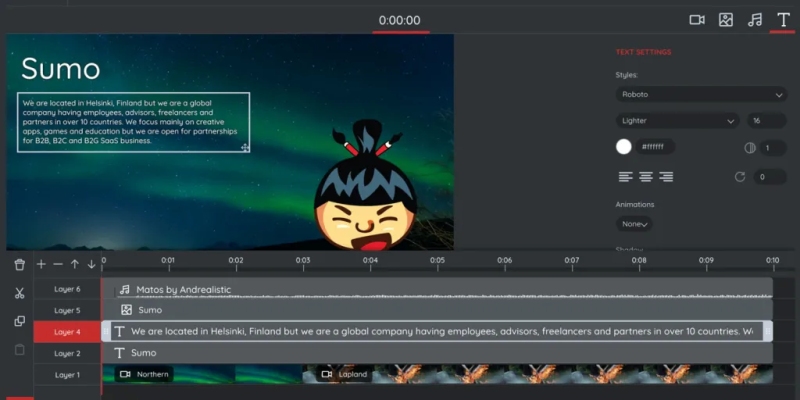Move layer up with up arrow
The image size is (800, 400).
(74, 264)
